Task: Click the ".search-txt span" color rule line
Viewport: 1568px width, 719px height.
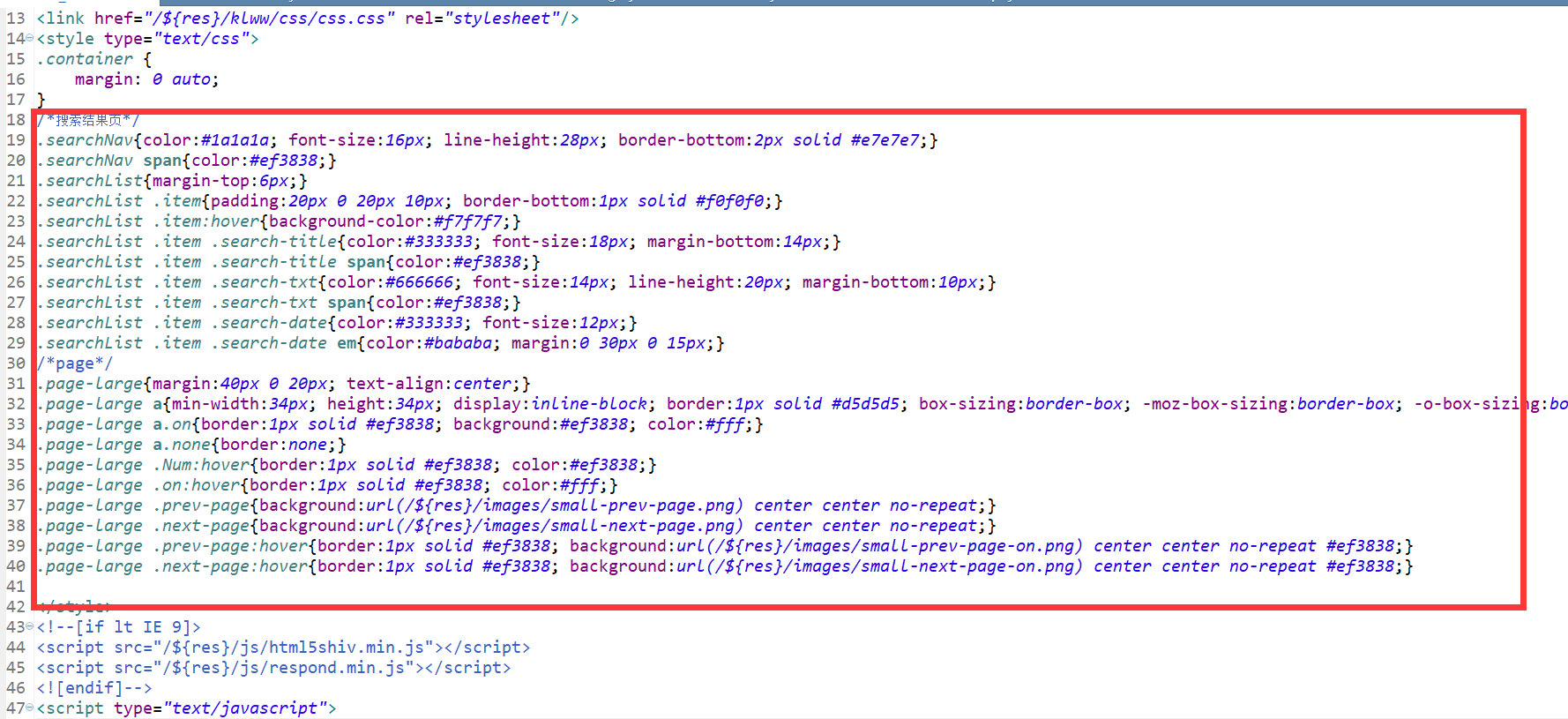Action: pyautogui.click(x=279, y=303)
